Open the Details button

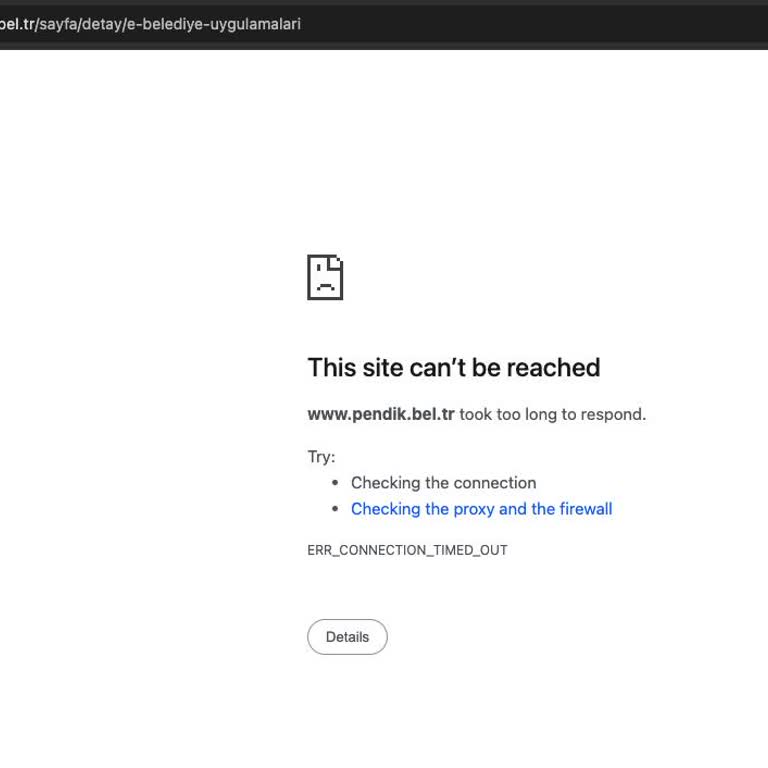(x=347, y=637)
